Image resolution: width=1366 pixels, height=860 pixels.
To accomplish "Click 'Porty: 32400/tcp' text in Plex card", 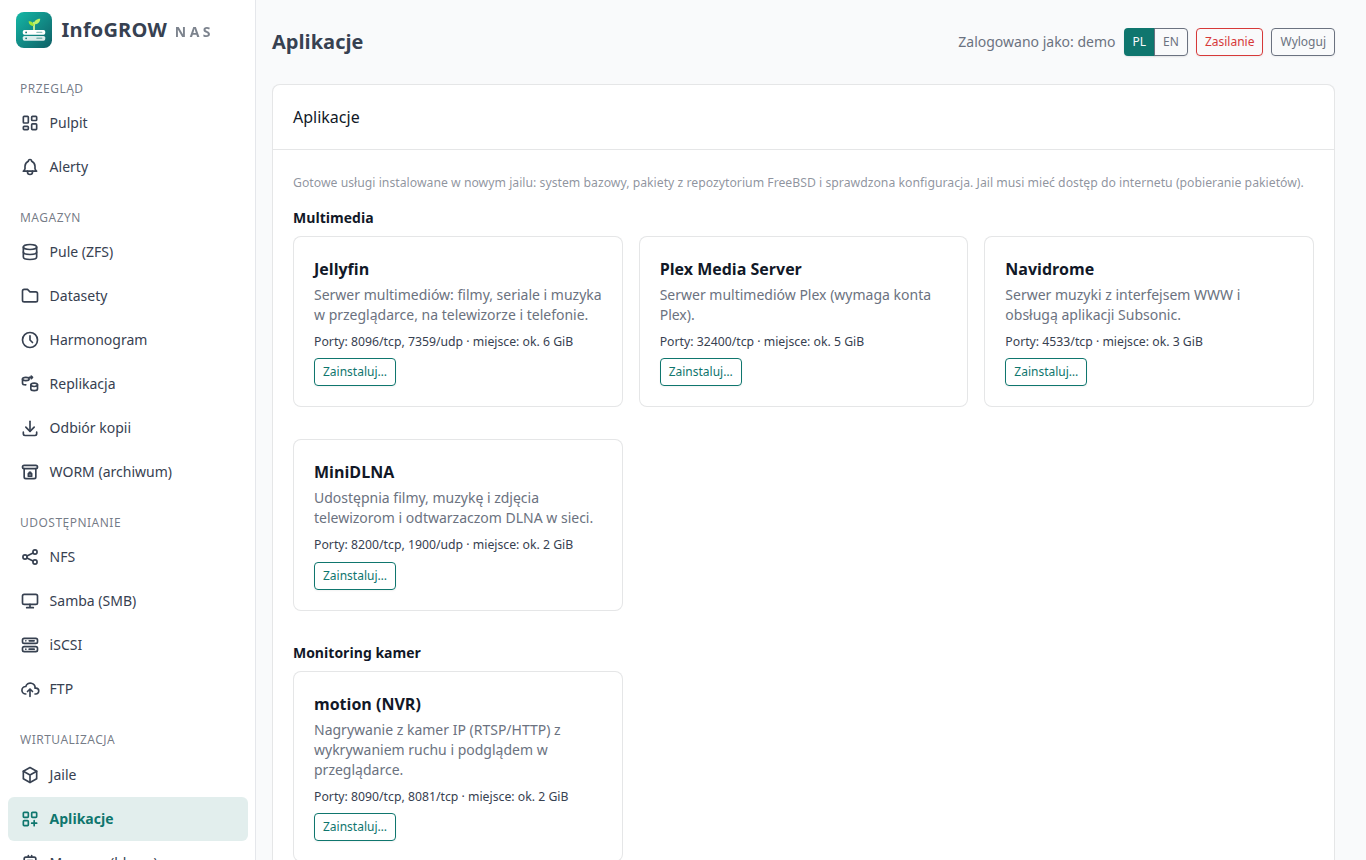I will point(707,342).
